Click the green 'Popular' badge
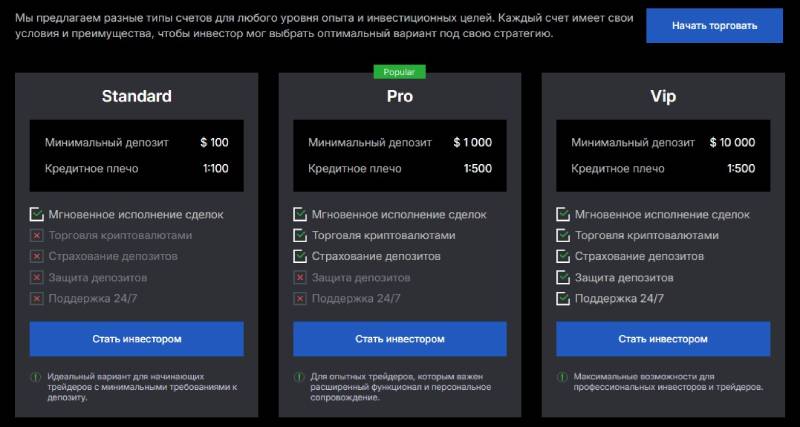 tap(400, 72)
